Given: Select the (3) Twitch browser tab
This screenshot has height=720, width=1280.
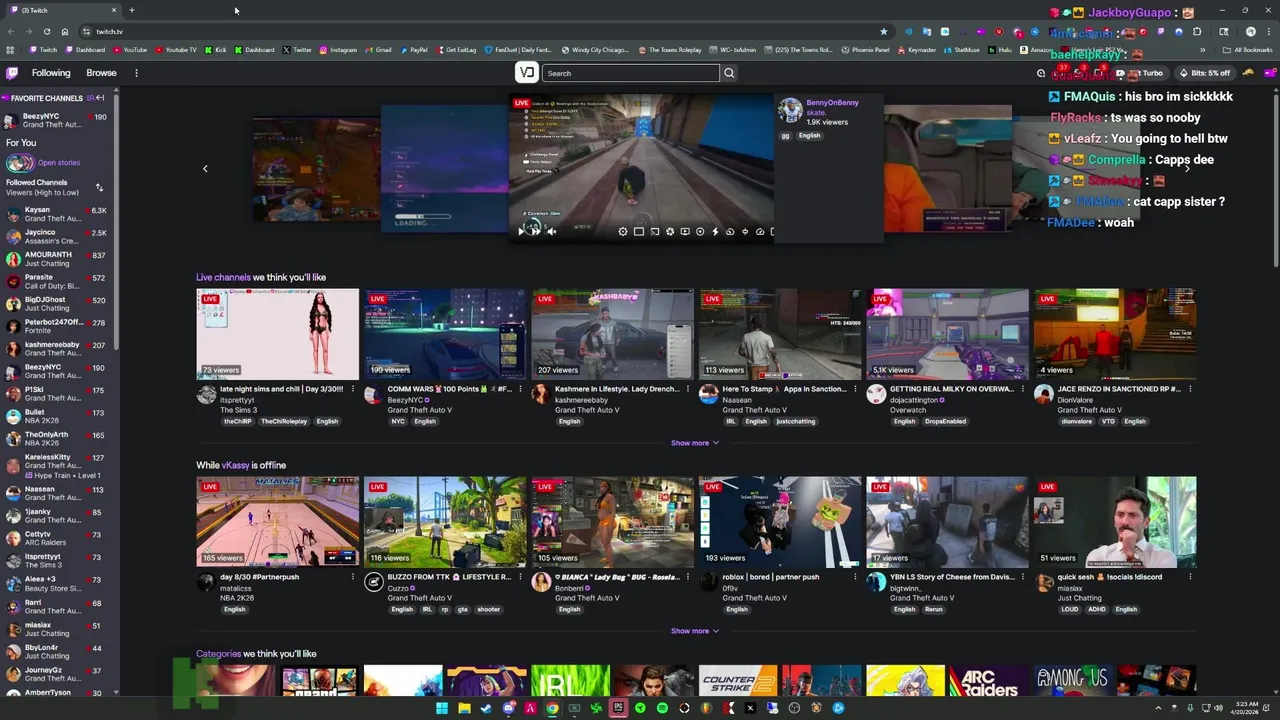Looking at the screenshot, I should [x=60, y=10].
